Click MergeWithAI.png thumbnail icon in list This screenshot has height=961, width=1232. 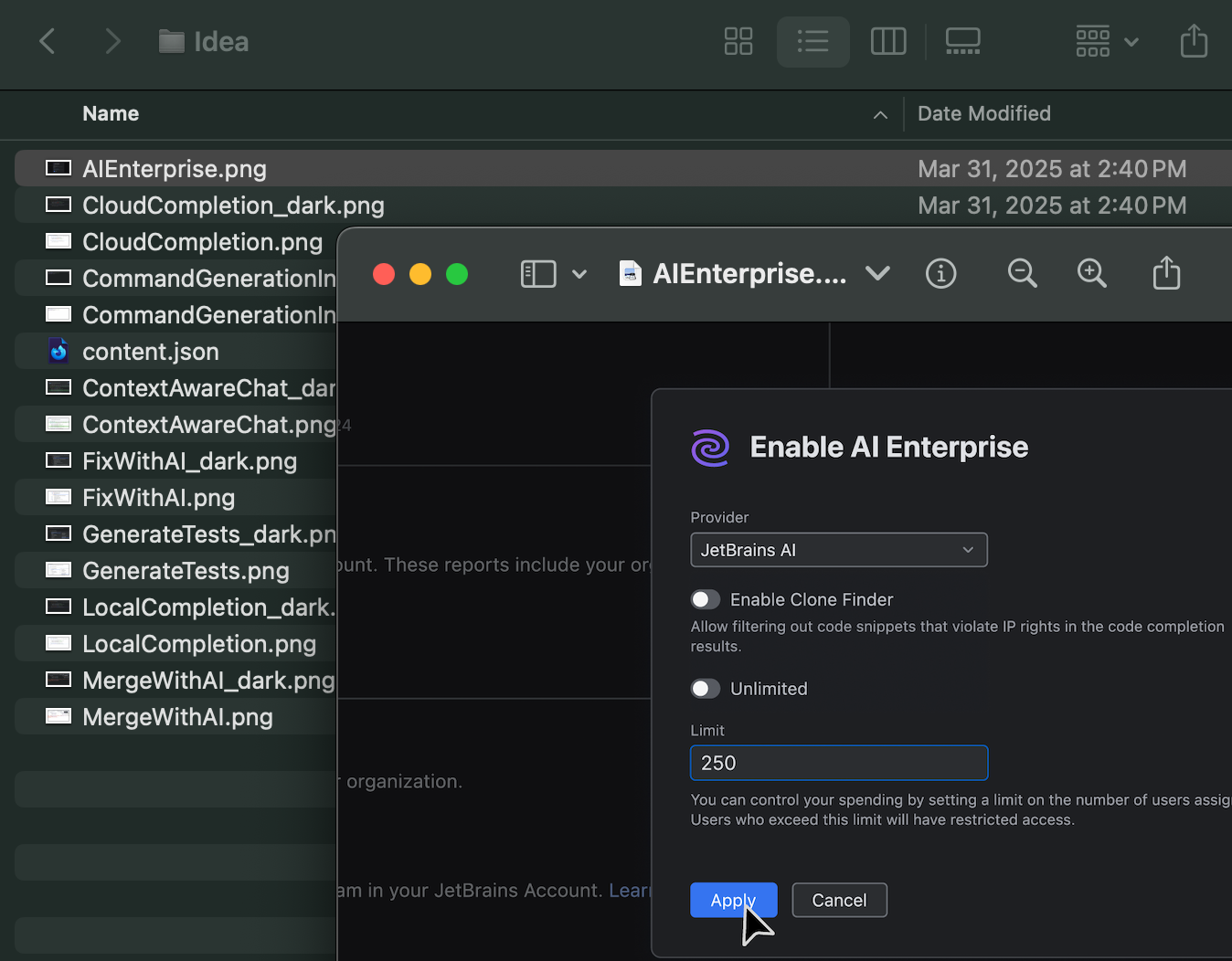58,716
